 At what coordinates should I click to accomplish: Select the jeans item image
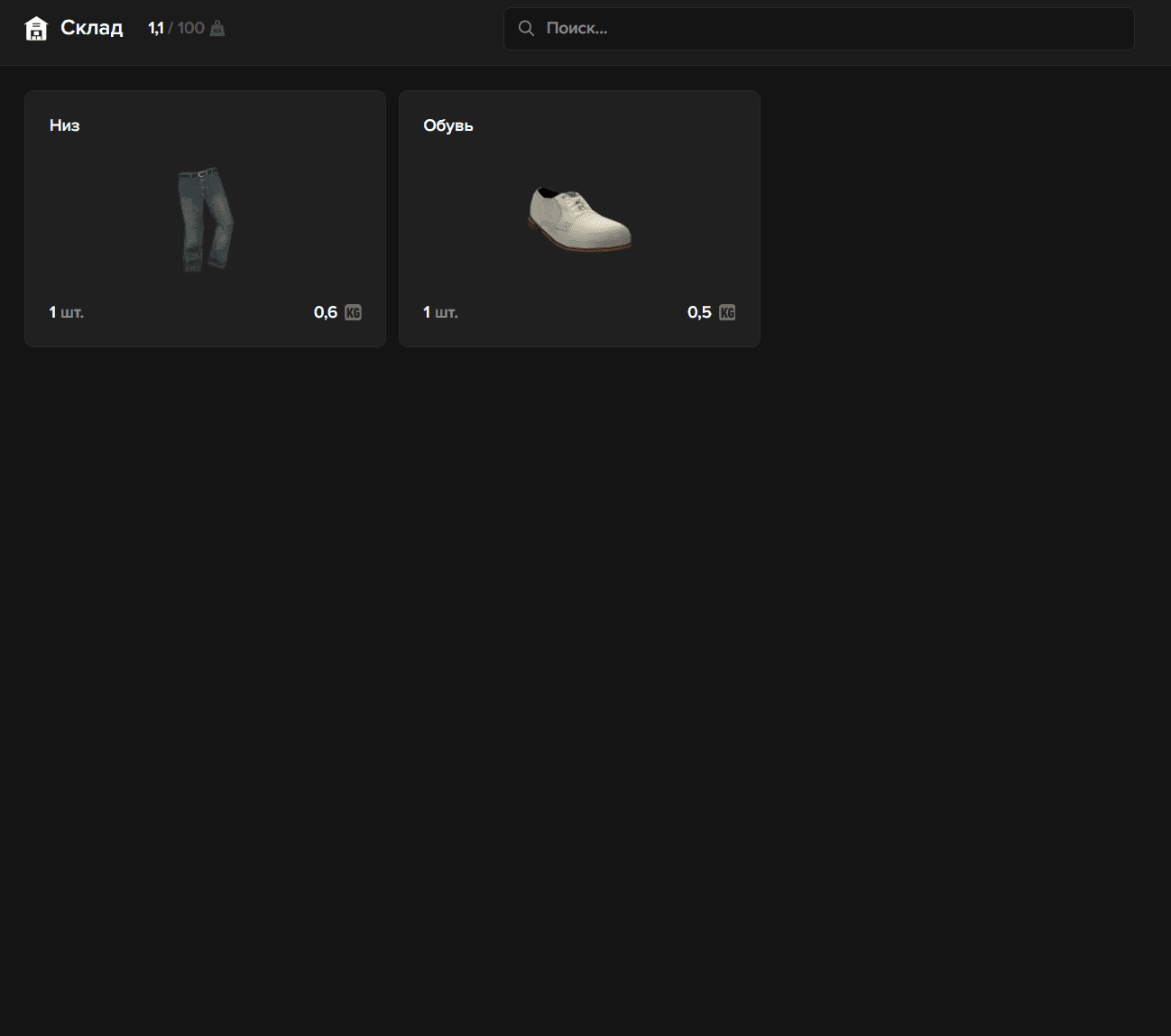point(205,219)
